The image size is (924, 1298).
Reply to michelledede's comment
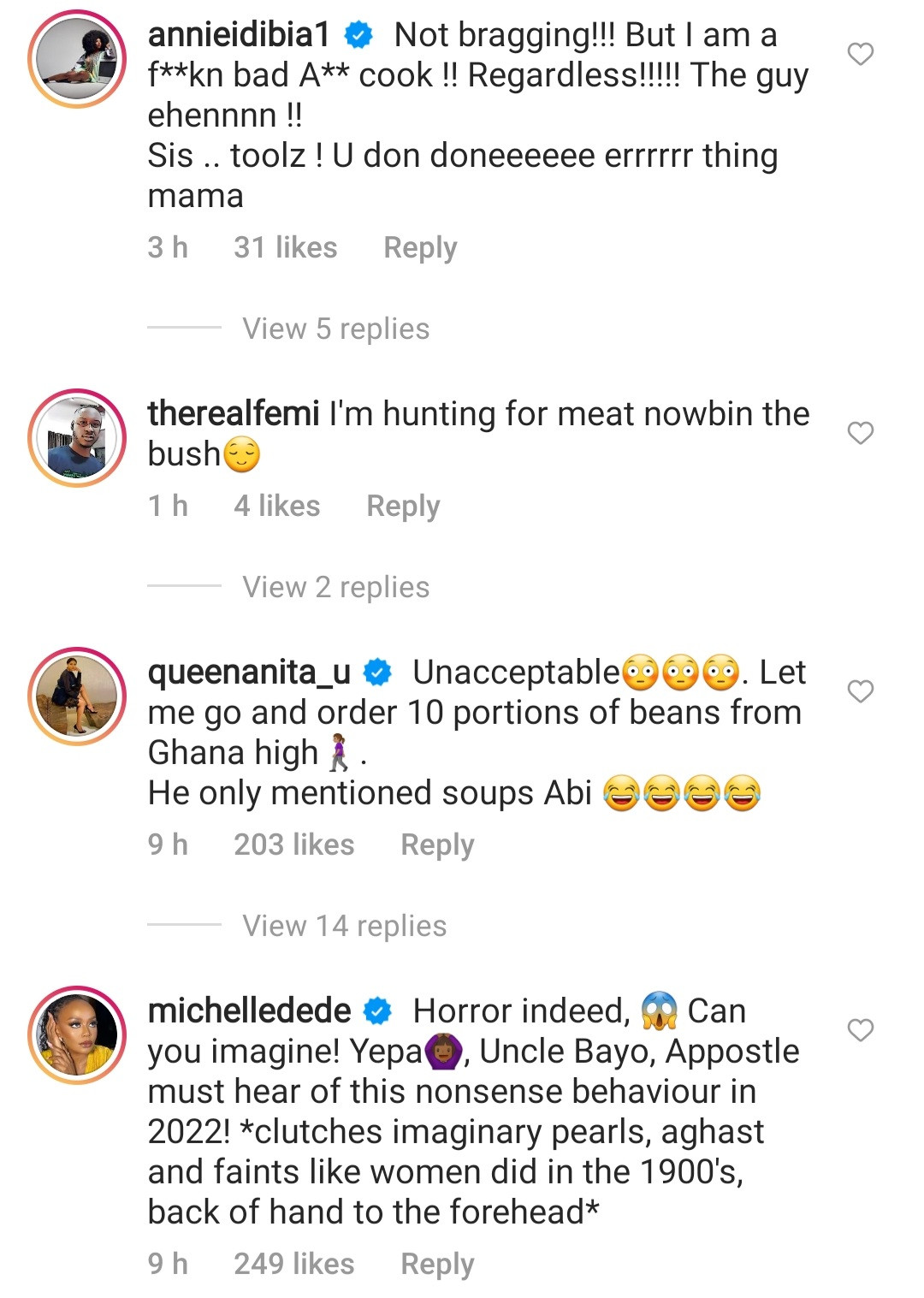437,1265
